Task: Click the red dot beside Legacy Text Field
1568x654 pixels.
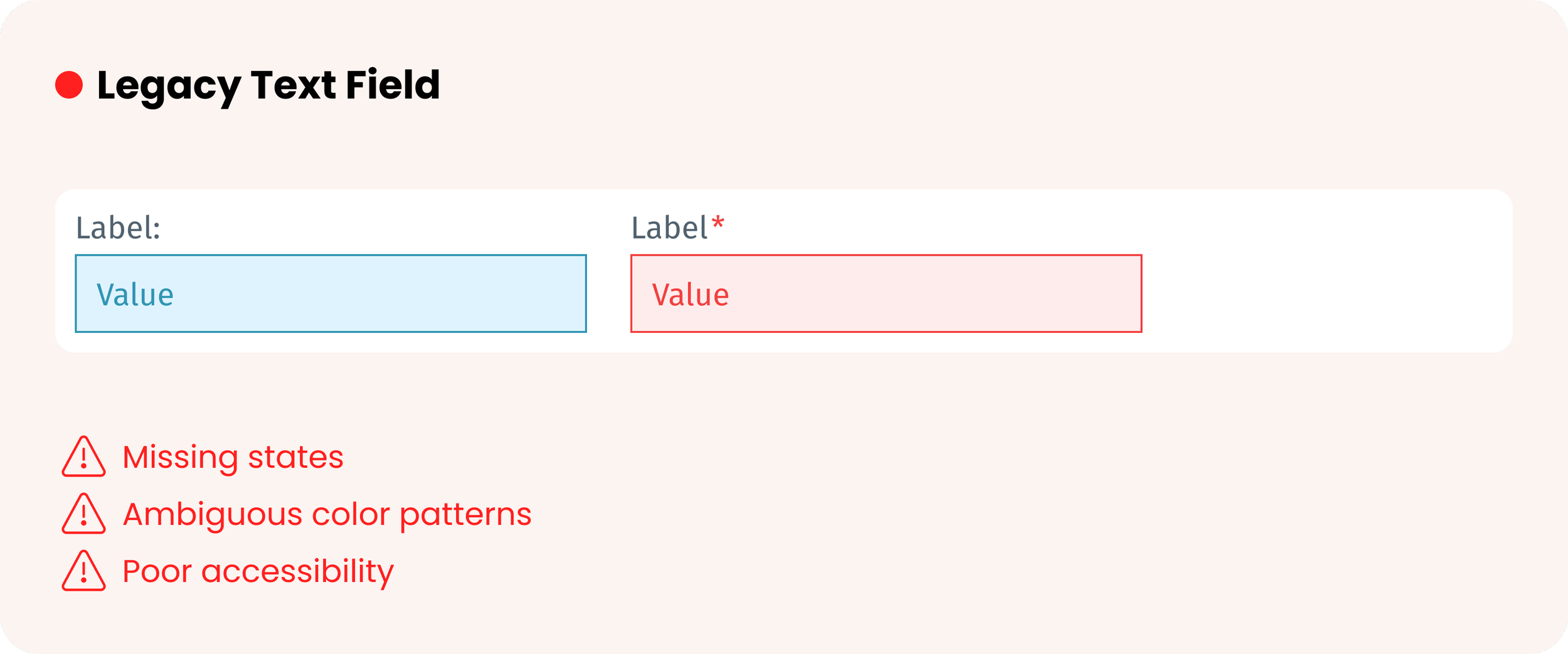Action: point(69,85)
